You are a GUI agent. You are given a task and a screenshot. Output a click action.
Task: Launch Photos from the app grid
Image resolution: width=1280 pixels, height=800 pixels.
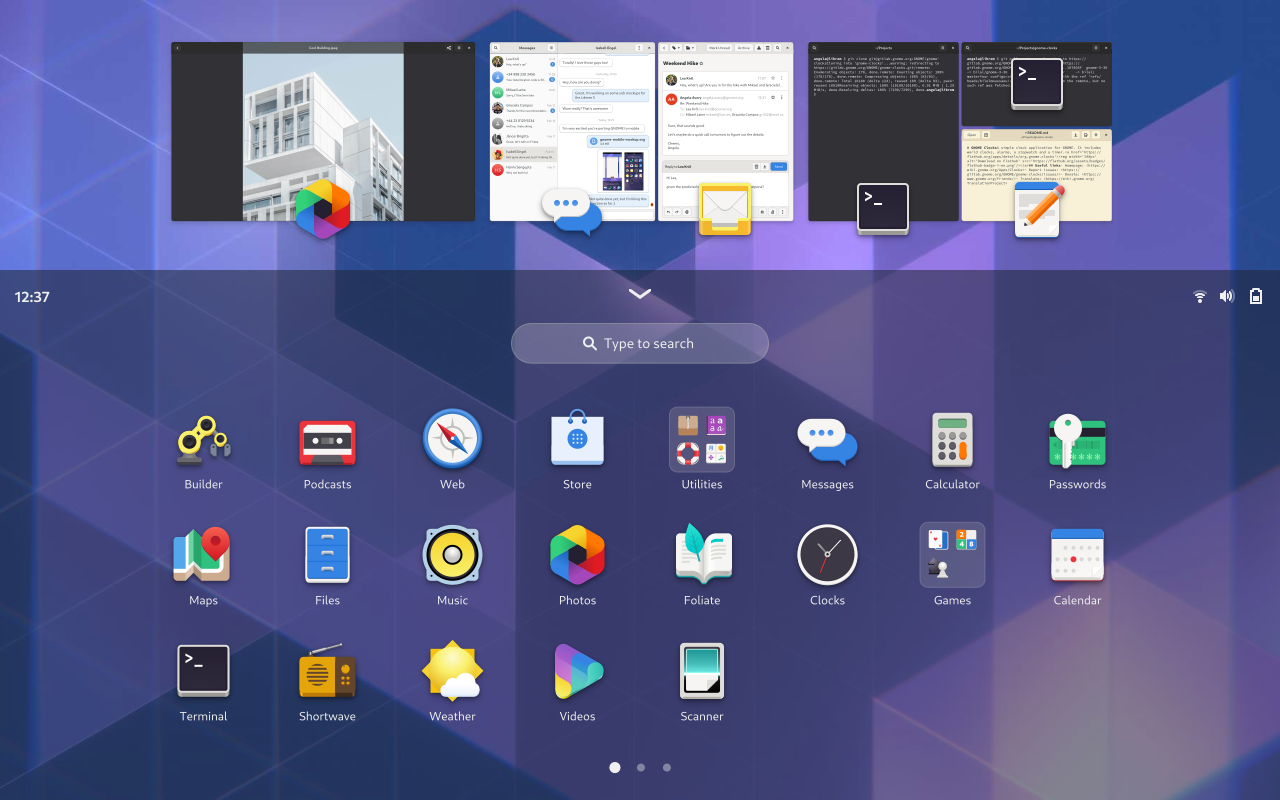coord(577,556)
